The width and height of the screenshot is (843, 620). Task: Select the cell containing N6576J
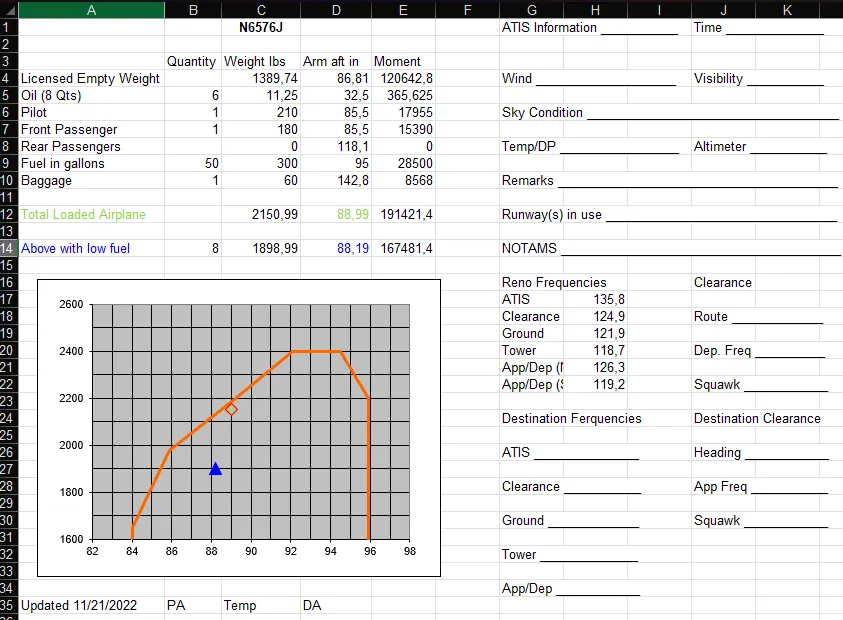(x=261, y=27)
